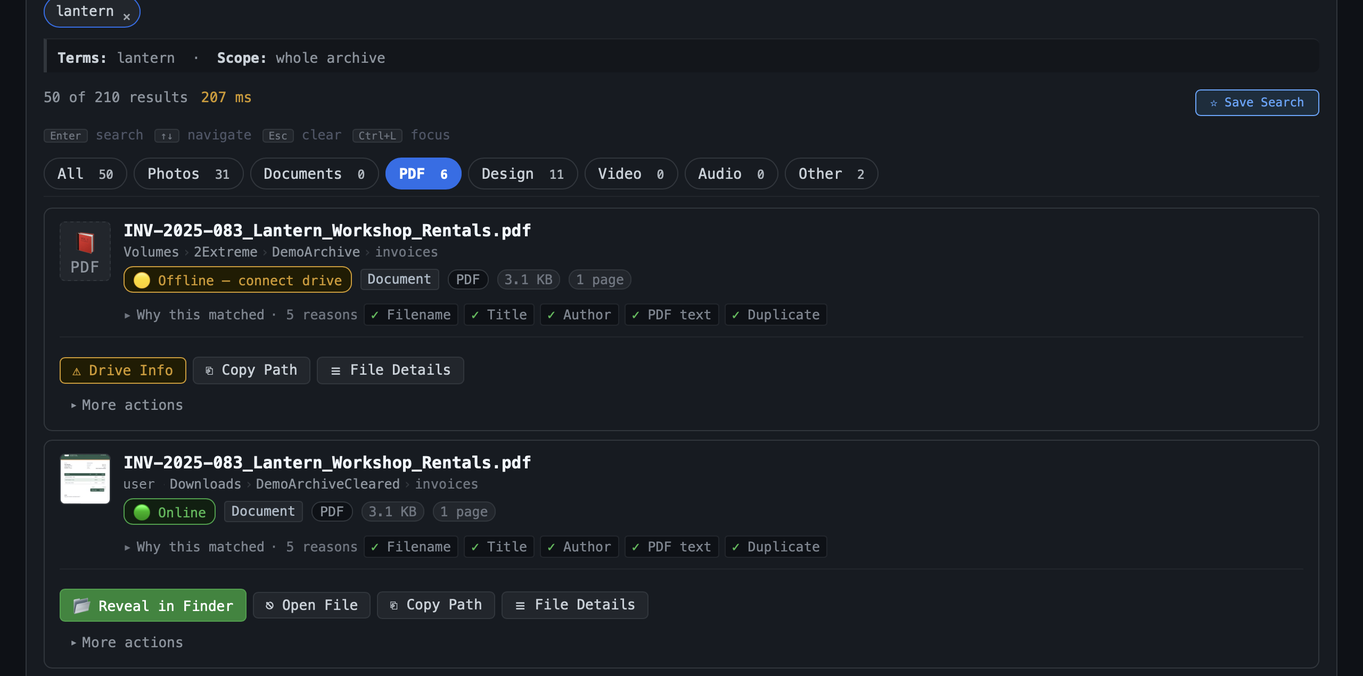Copy Path of the offline result
Viewport: 1363px width, 676px height.
251,370
